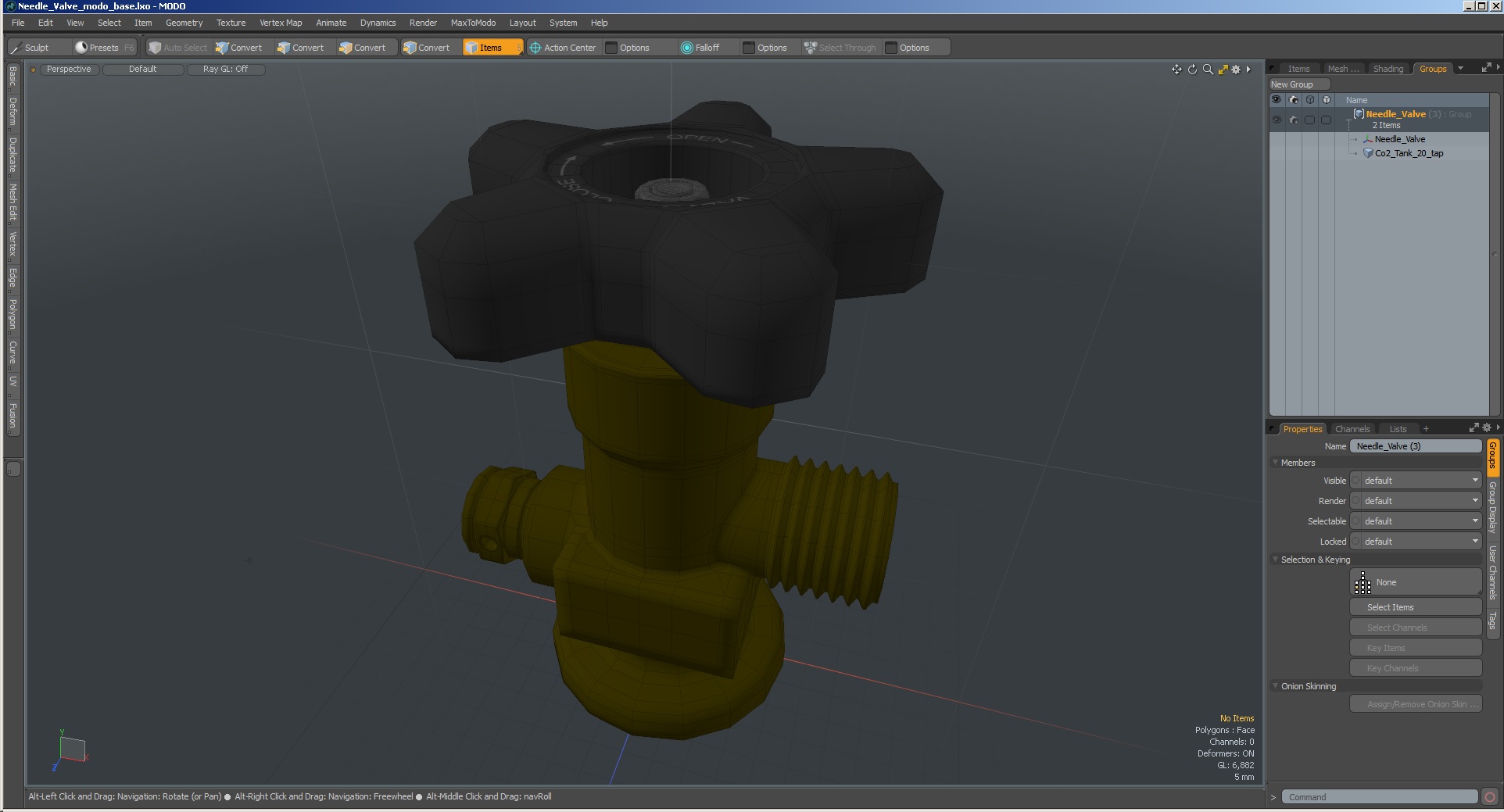Open the Render dropdown
This screenshot has height=812, width=1504.
pyautogui.click(x=1421, y=501)
